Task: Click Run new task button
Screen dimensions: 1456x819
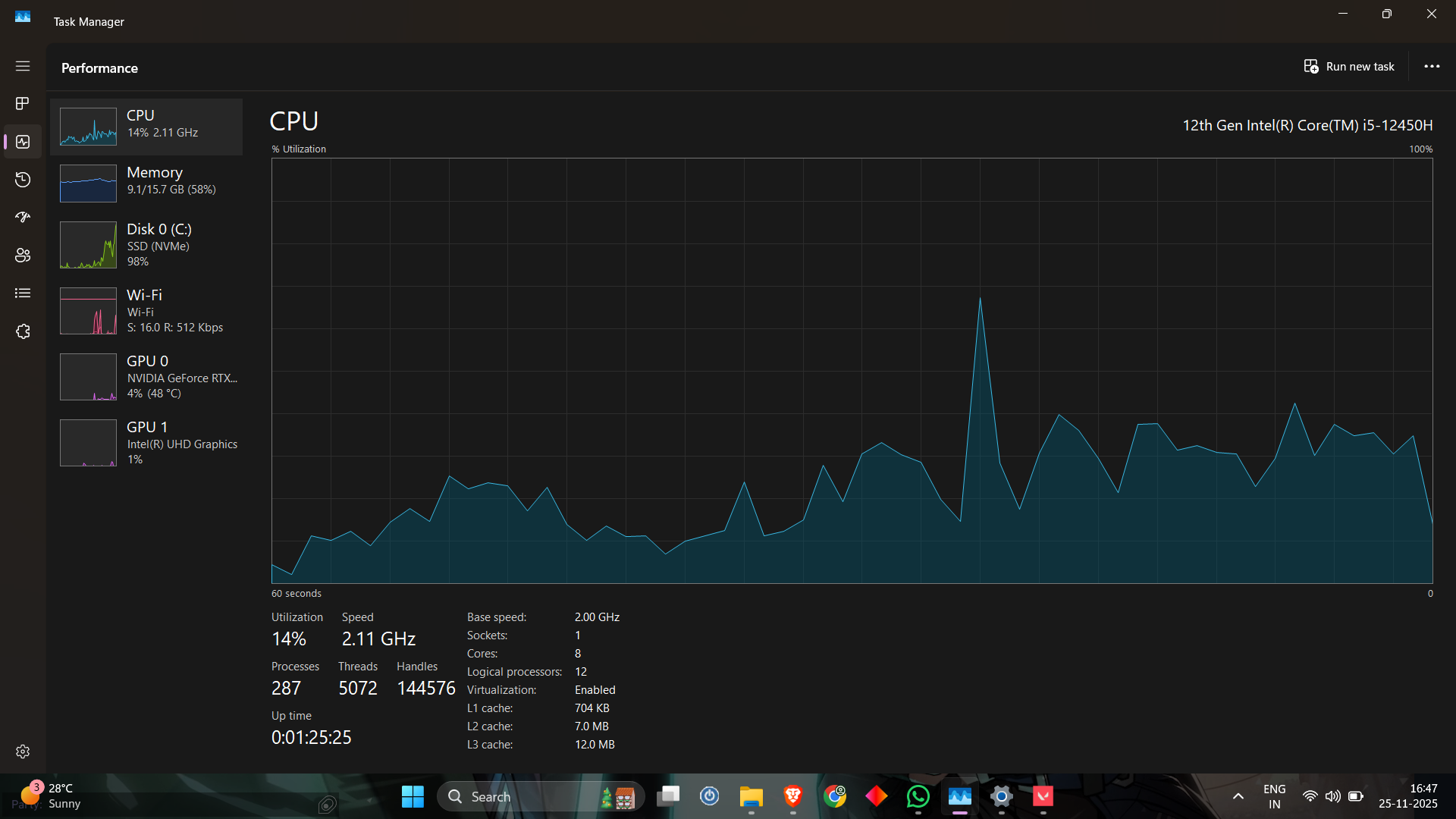Action: 1349,67
